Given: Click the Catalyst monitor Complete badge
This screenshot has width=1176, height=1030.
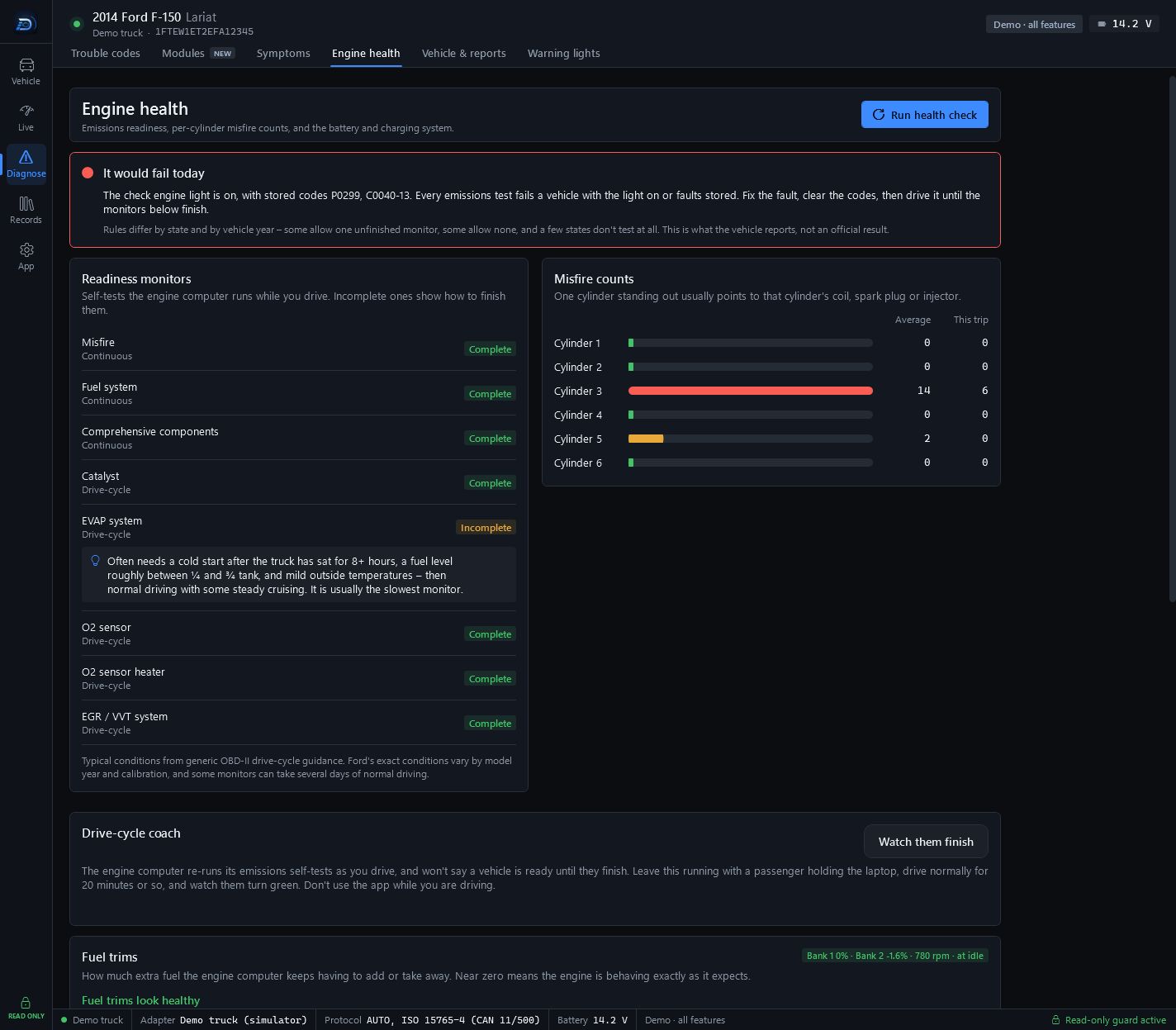Looking at the screenshot, I should 490,483.
